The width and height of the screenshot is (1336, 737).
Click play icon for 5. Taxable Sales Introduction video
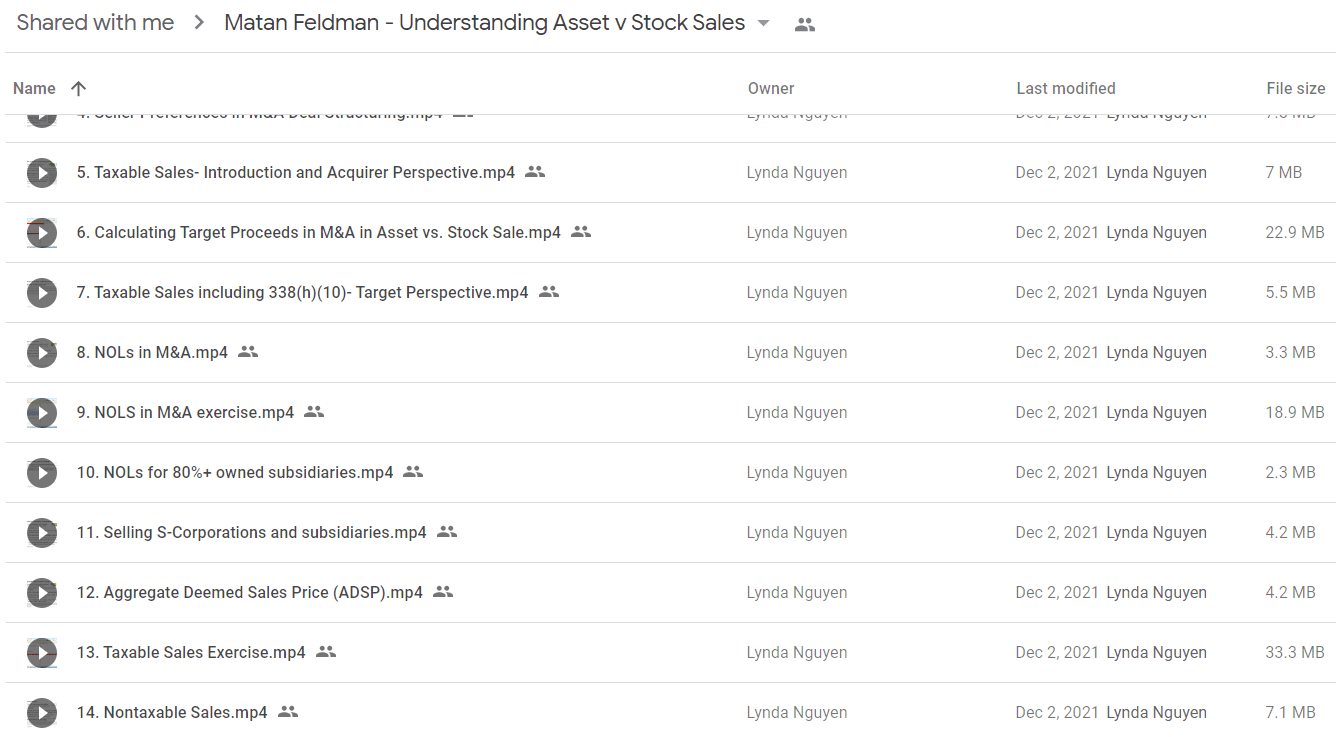41,173
